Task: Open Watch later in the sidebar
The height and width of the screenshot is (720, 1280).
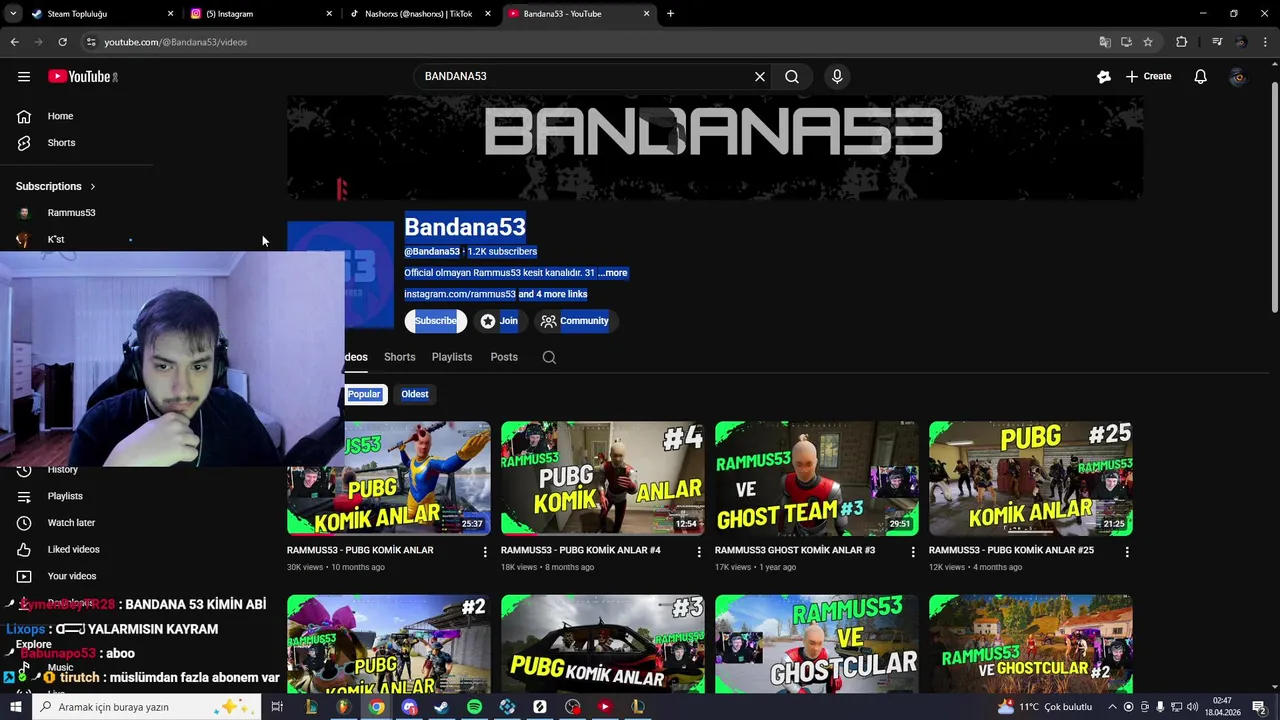Action: click(71, 523)
